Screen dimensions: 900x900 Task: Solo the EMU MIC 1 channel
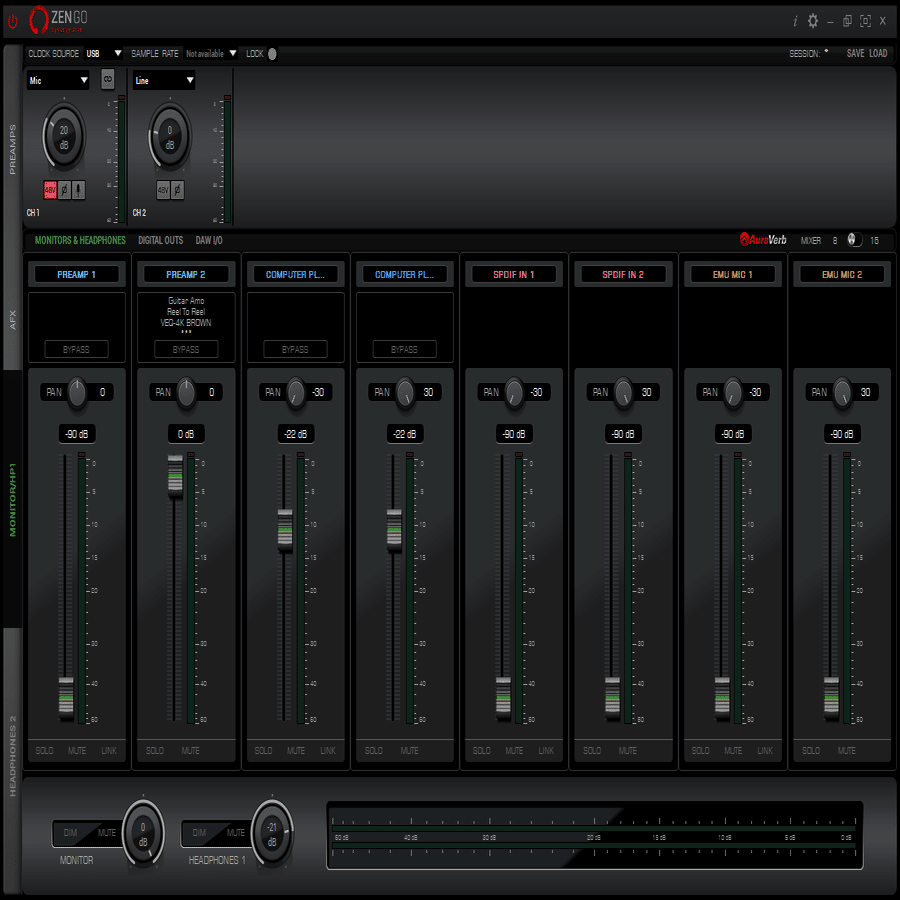700,750
